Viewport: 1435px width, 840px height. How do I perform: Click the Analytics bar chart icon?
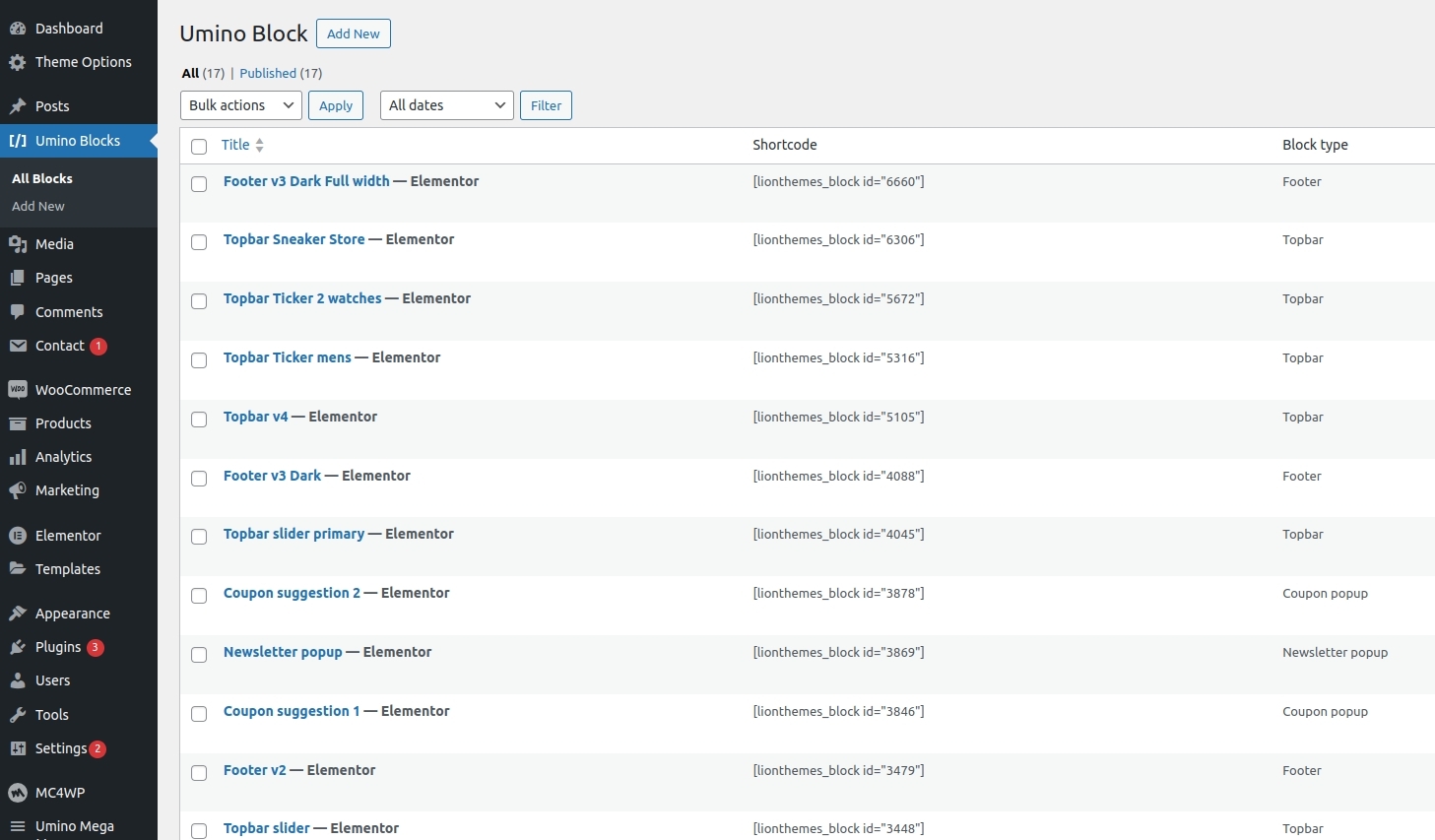pyautogui.click(x=18, y=457)
